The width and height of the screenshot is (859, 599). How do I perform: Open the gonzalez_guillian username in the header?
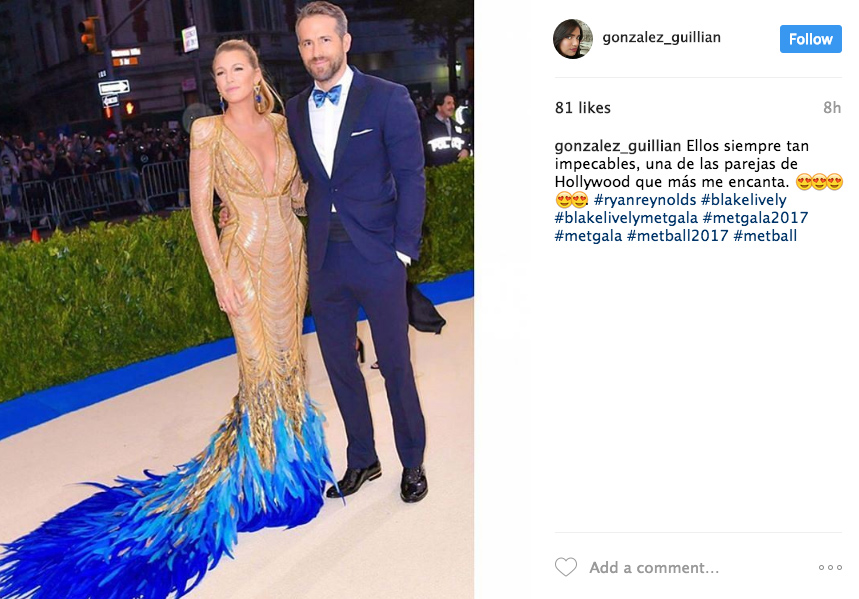click(661, 38)
